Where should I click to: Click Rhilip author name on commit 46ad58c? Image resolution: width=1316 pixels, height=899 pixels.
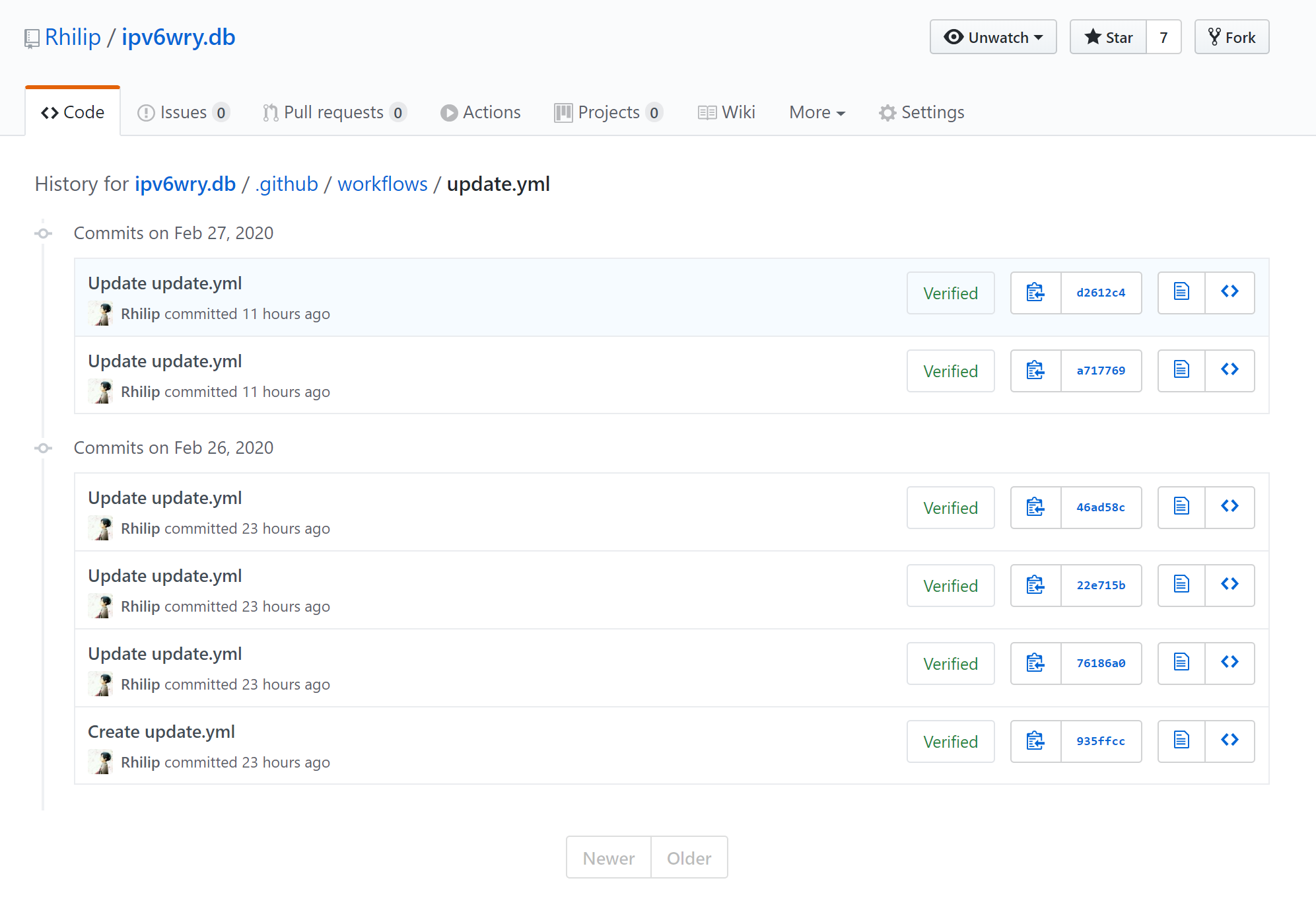click(x=140, y=528)
